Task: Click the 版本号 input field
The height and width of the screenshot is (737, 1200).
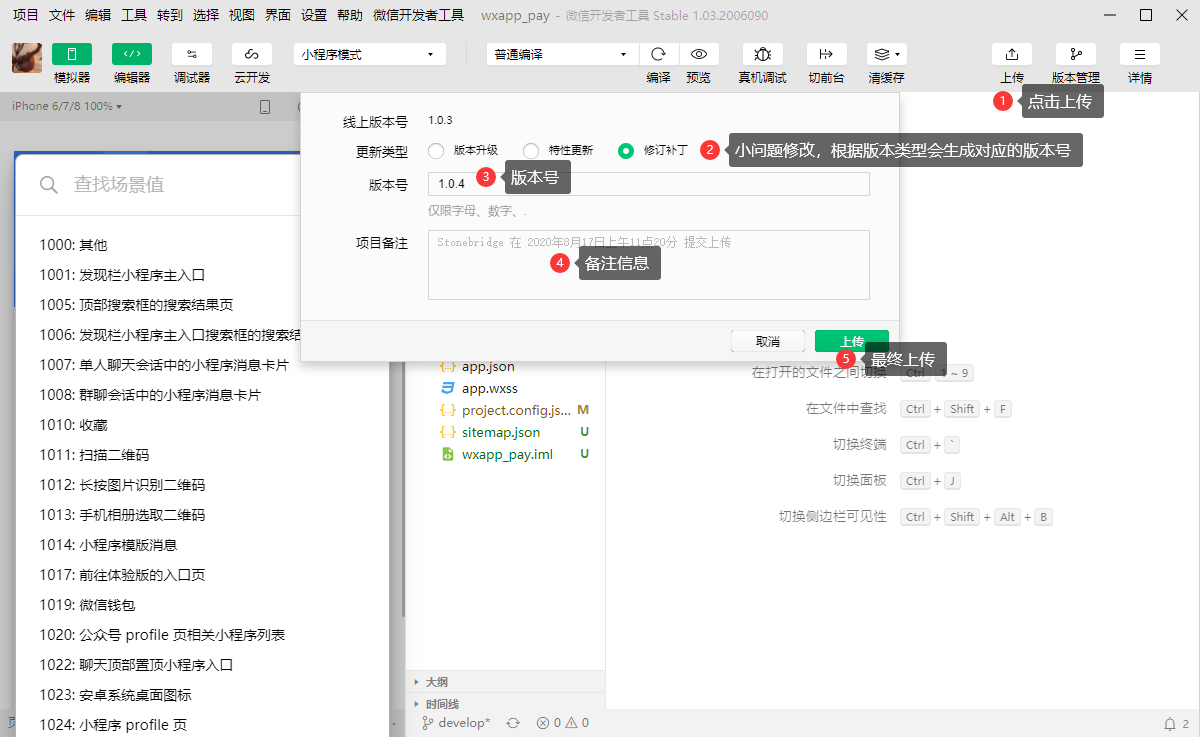Action: pos(648,184)
